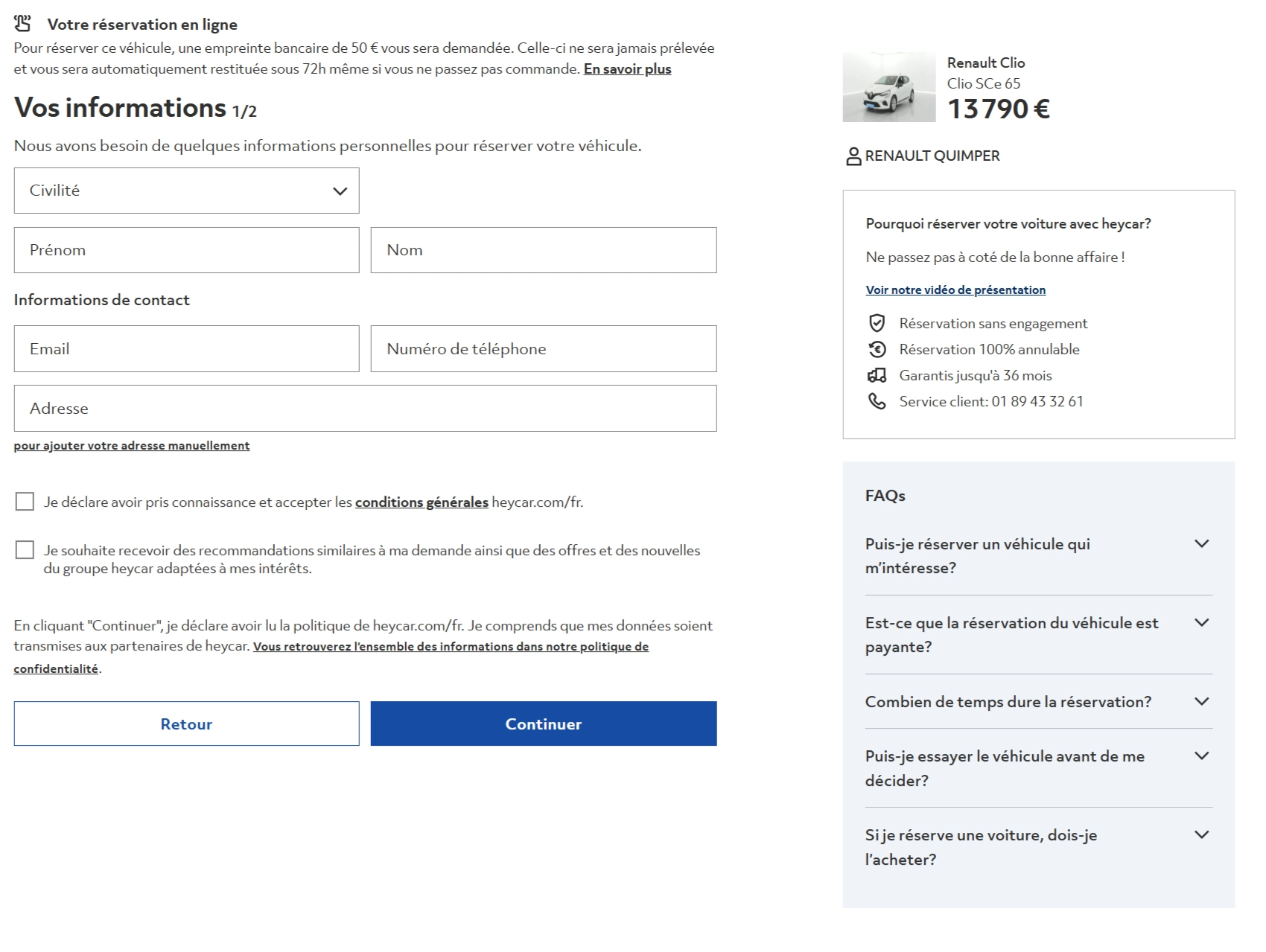Screen dimensions: 1266x952
Task: Click the Continuer button
Action: (544, 723)
